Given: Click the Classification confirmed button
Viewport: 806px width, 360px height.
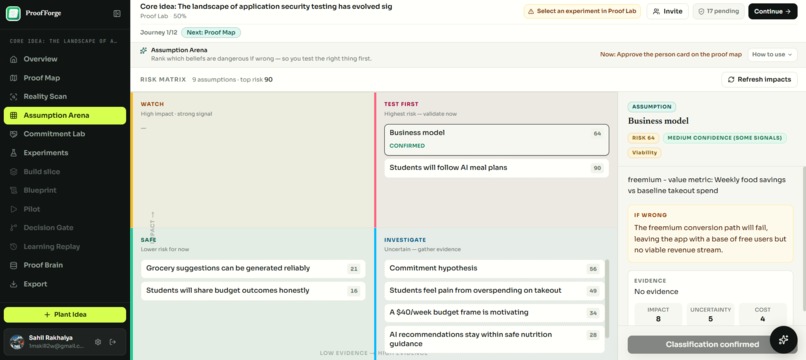Looking at the screenshot, I should click(x=712, y=345).
